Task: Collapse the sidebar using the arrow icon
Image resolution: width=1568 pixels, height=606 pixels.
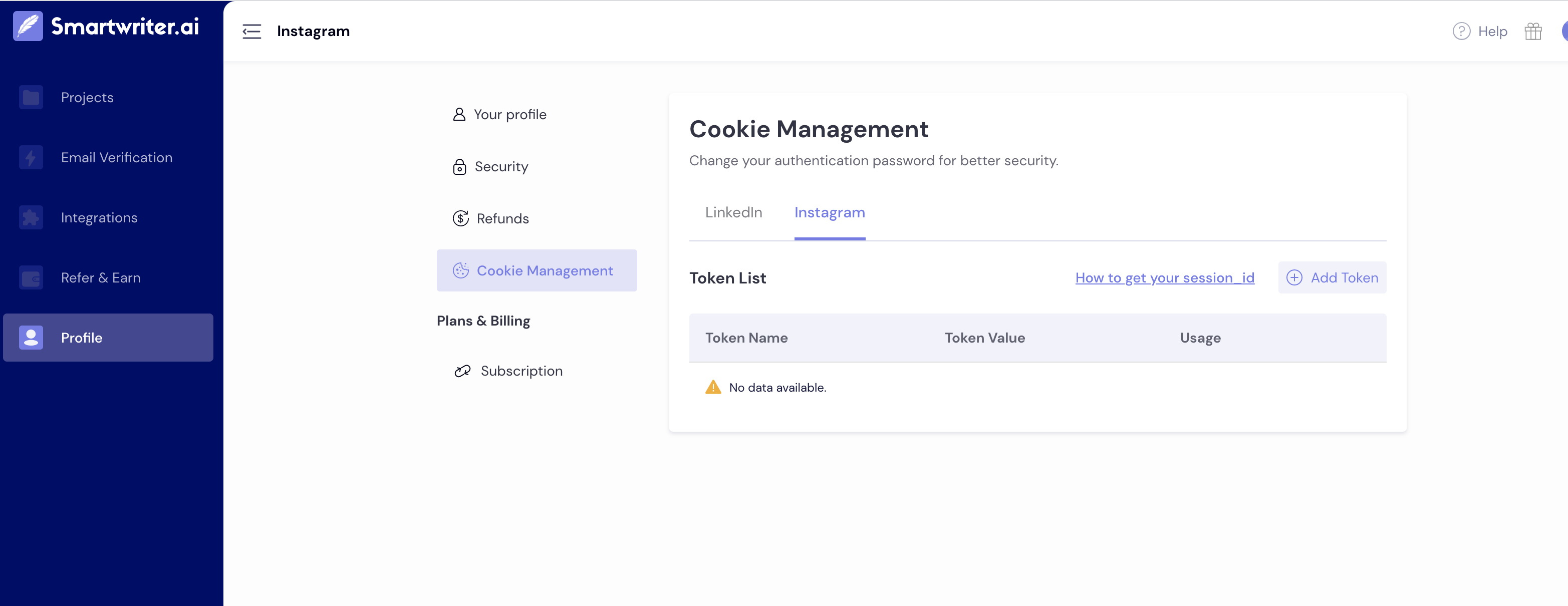Action: [x=251, y=31]
